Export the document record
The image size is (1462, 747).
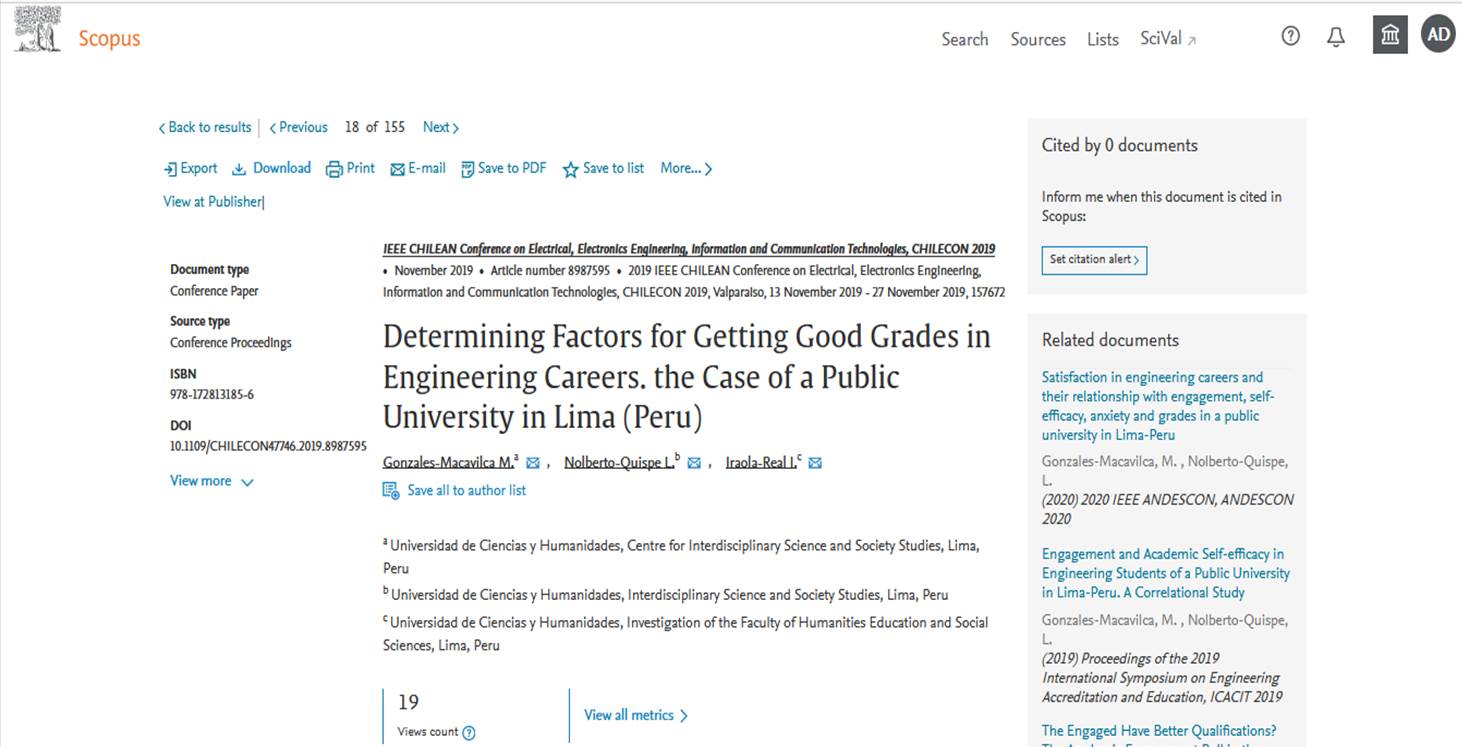pyautogui.click(x=190, y=169)
